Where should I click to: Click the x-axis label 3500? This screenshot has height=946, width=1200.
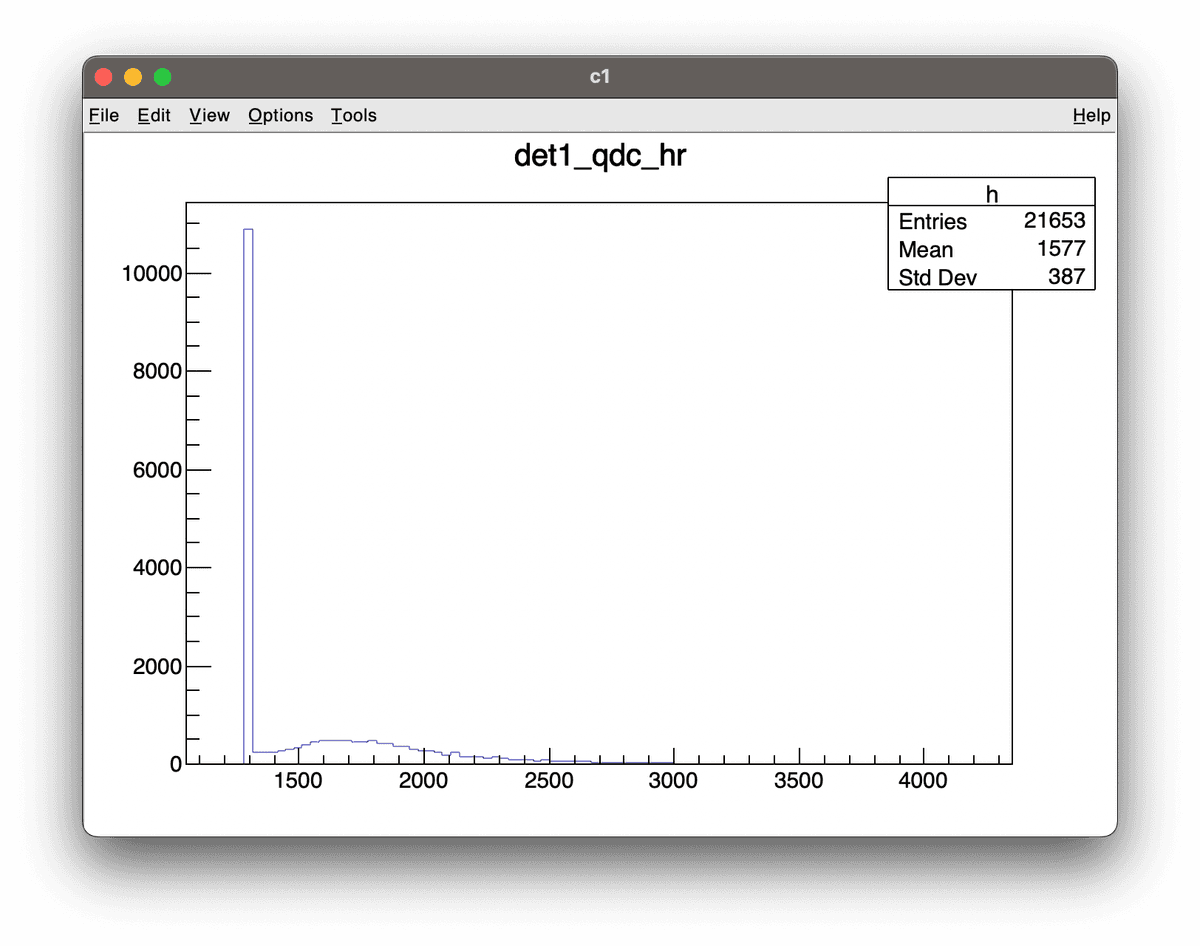click(798, 781)
